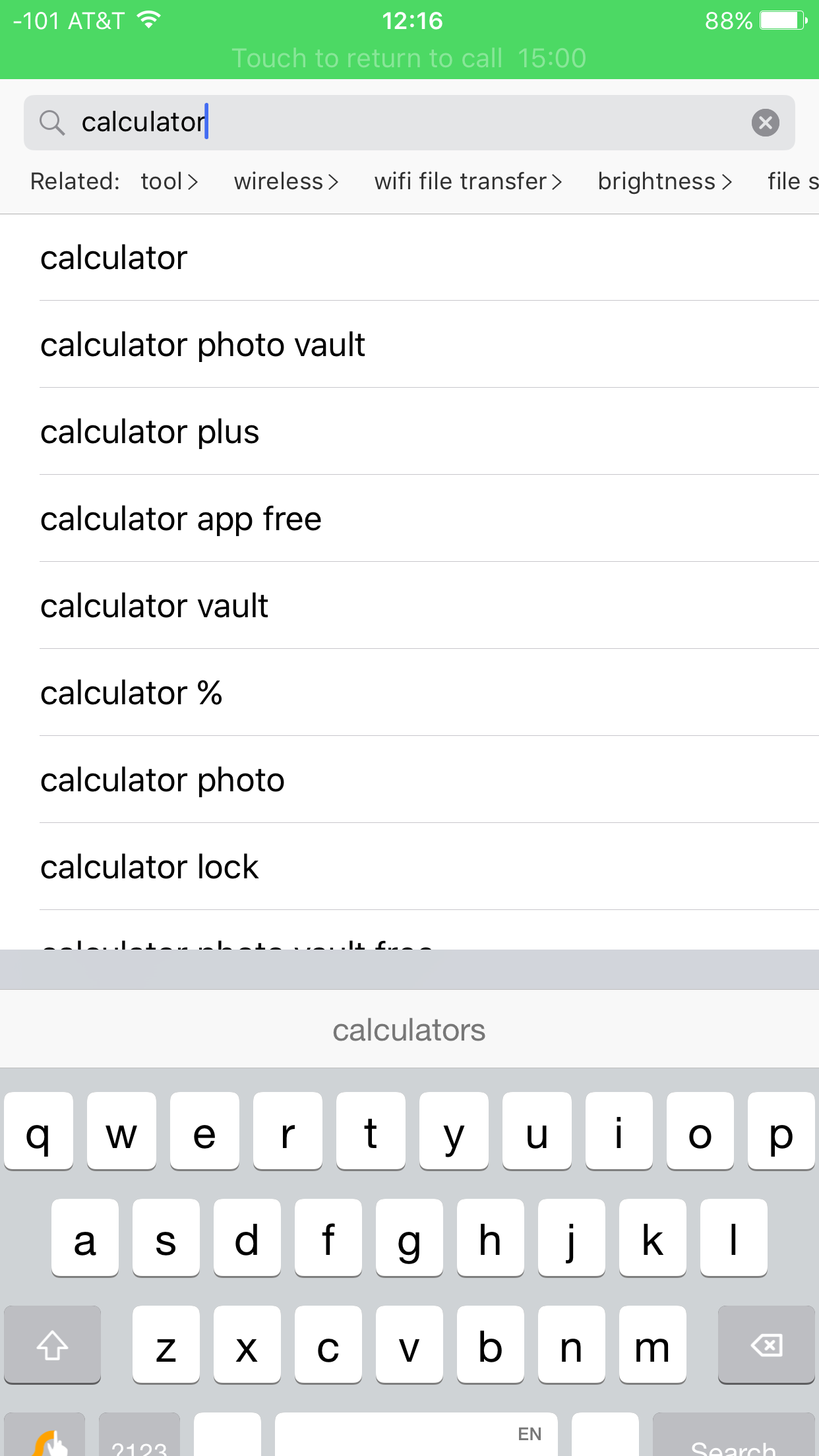The height and width of the screenshot is (1456, 819).
Task: Open related 'wifi file transfer' search
Action: [x=468, y=181]
